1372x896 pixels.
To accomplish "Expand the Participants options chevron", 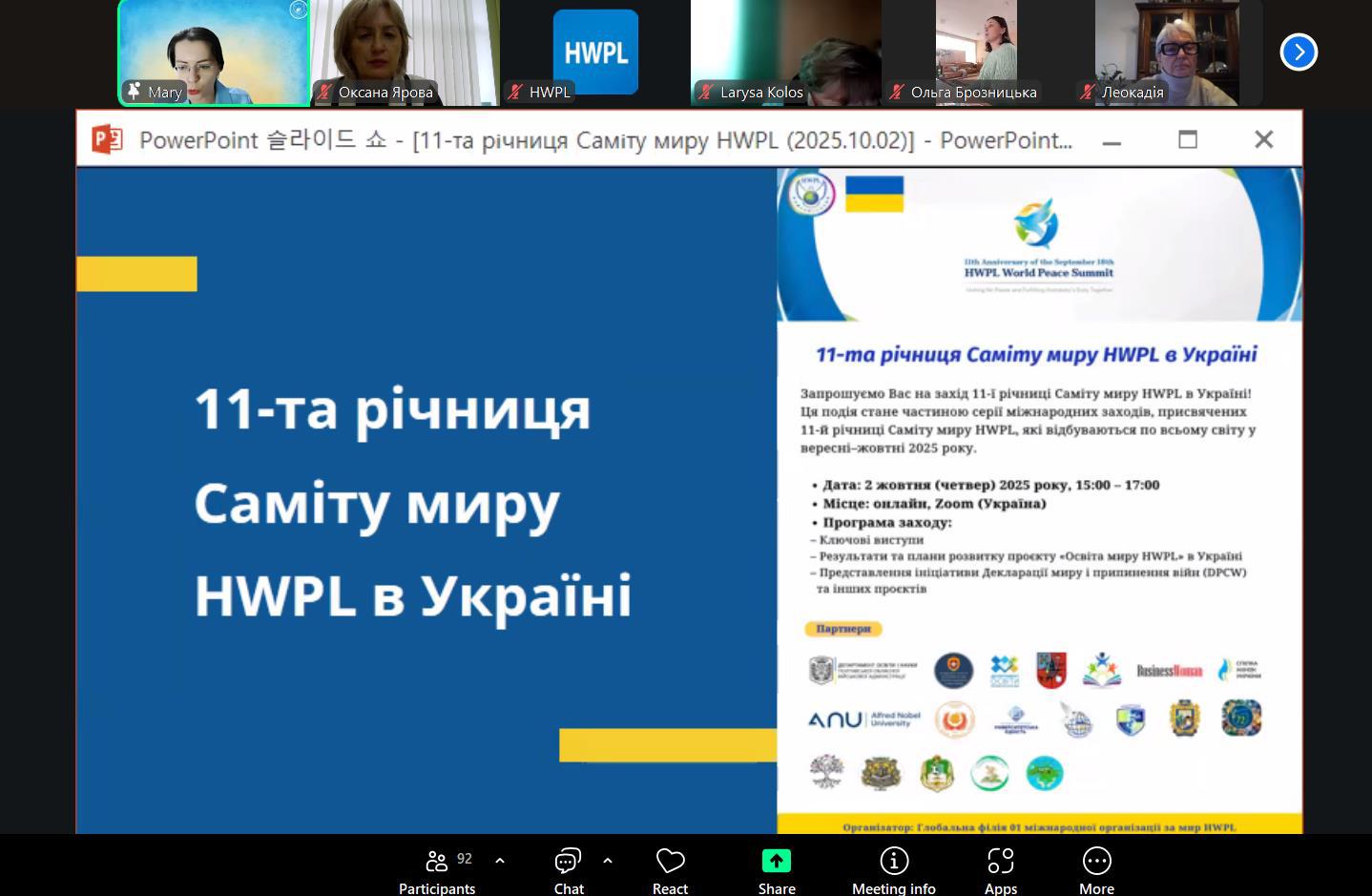I will point(500,861).
